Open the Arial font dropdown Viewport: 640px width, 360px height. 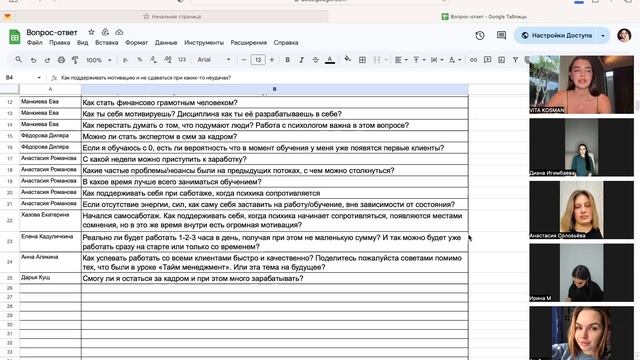tap(214, 60)
